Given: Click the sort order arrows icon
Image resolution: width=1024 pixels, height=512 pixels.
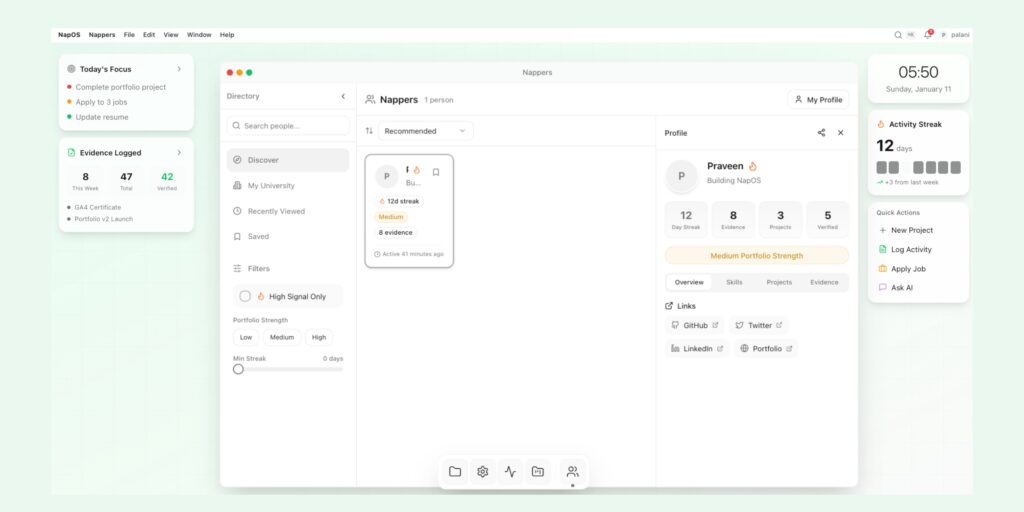Looking at the screenshot, I should (x=369, y=131).
